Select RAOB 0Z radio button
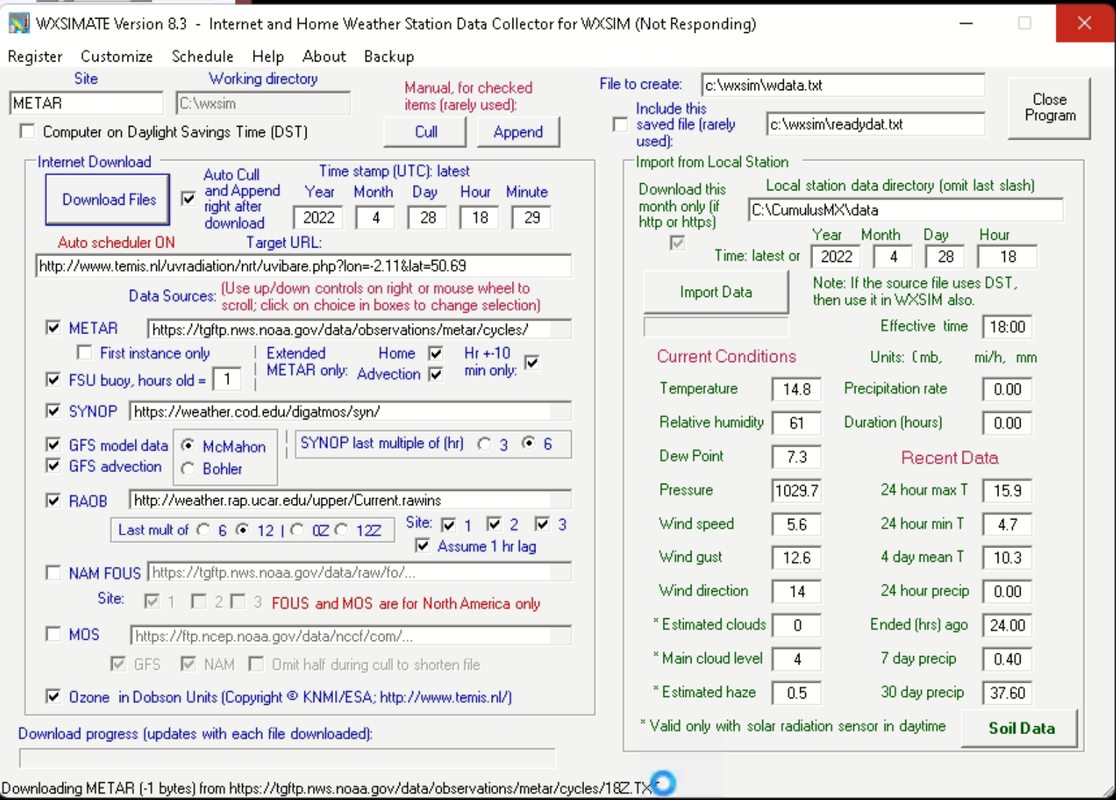 (298, 530)
